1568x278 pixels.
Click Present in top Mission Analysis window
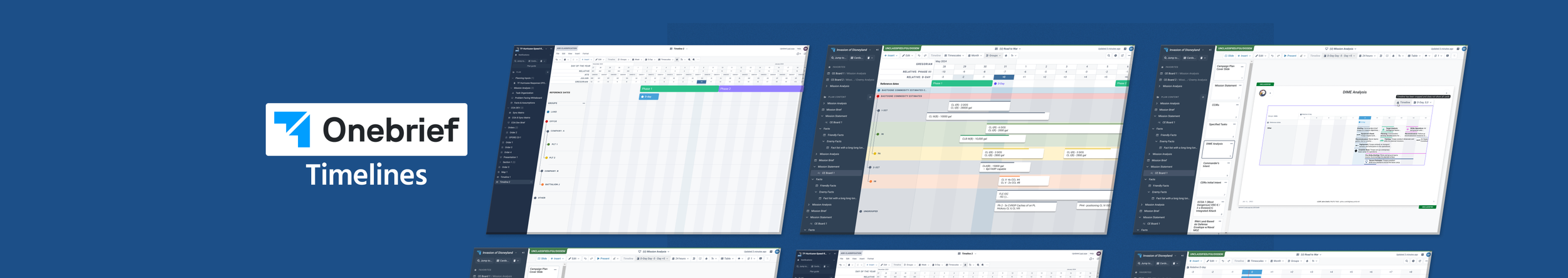1290,56
